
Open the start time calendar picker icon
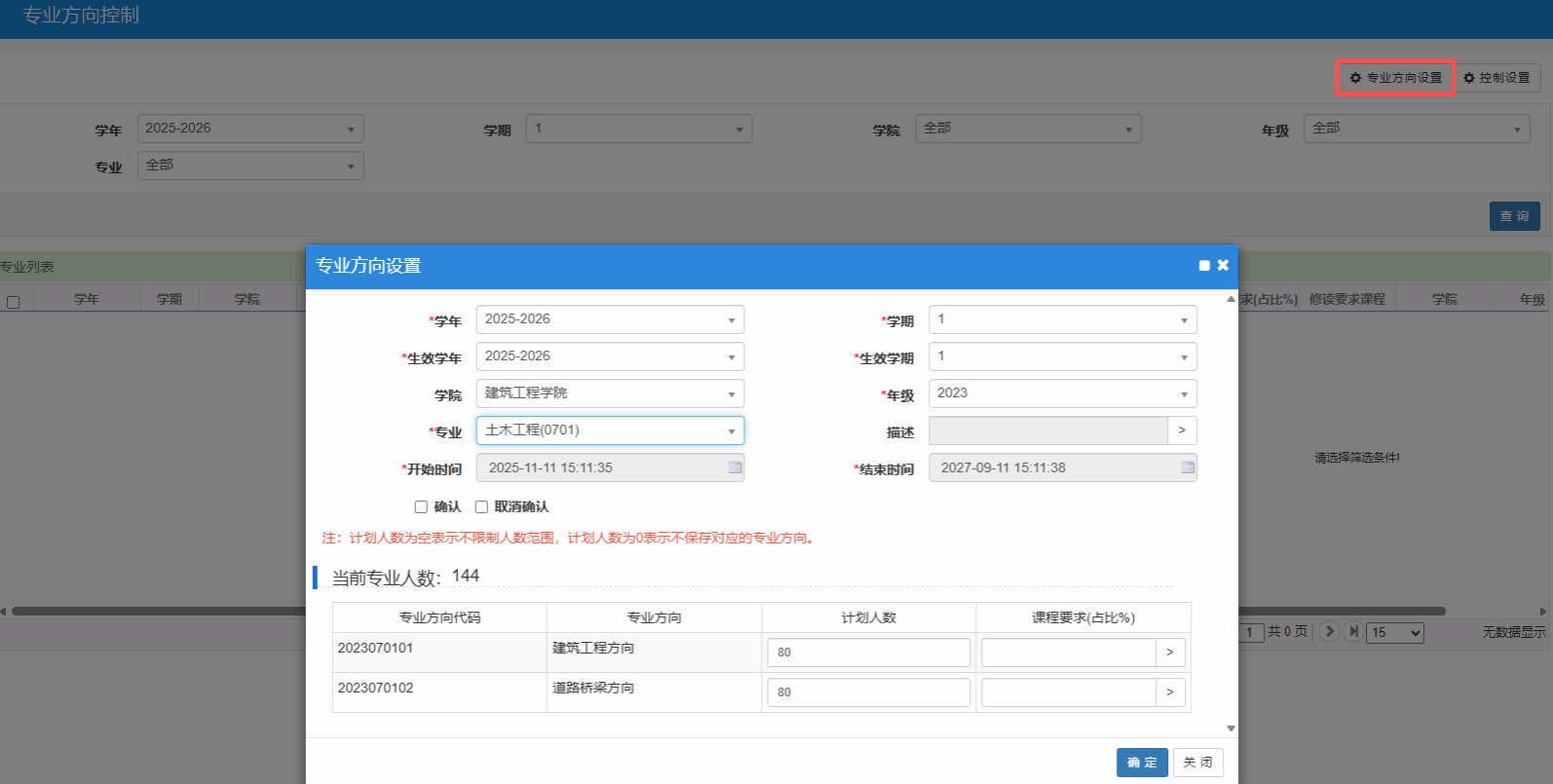735,468
